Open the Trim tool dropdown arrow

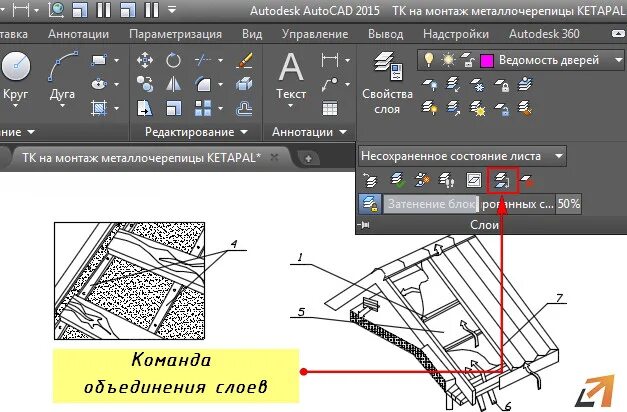coord(220,61)
